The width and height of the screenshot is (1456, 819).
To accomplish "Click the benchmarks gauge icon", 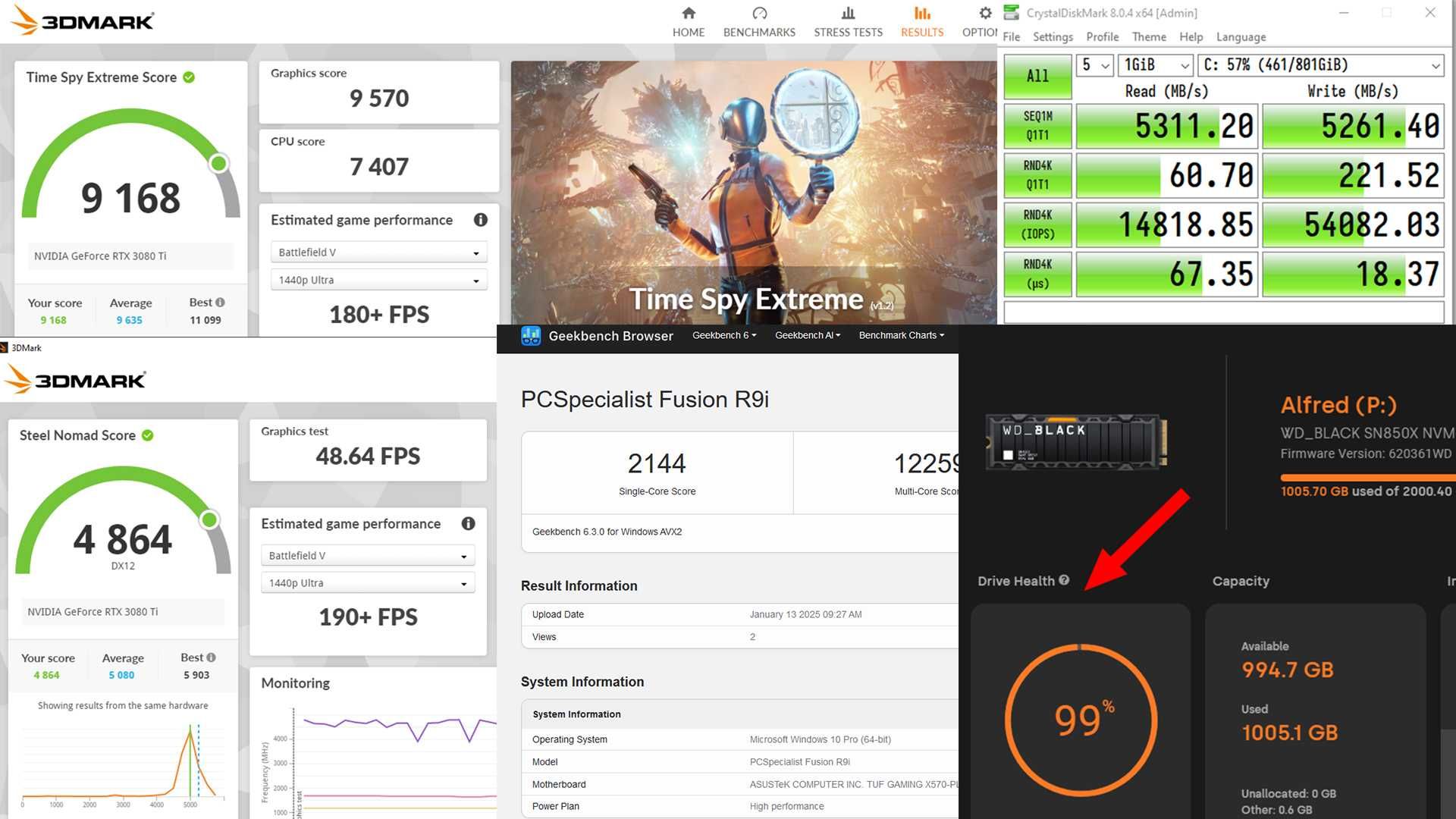I will click(x=759, y=13).
